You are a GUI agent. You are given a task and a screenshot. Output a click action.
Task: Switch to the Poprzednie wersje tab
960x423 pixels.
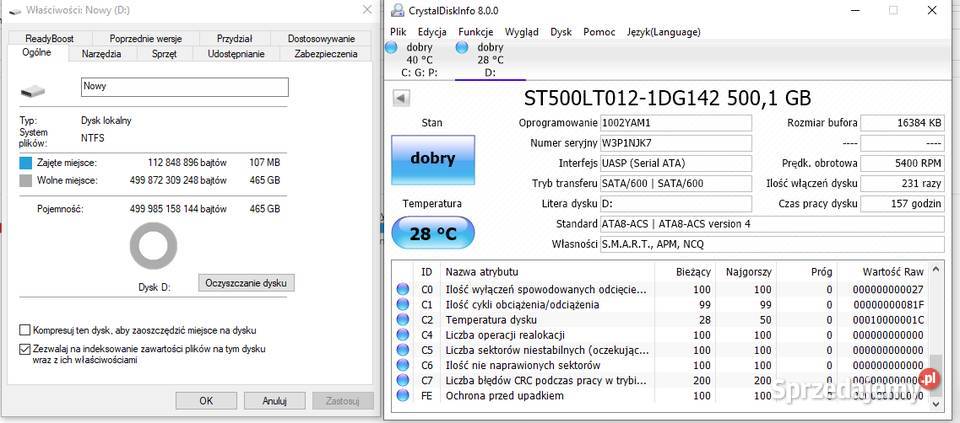pyautogui.click(x=146, y=39)
